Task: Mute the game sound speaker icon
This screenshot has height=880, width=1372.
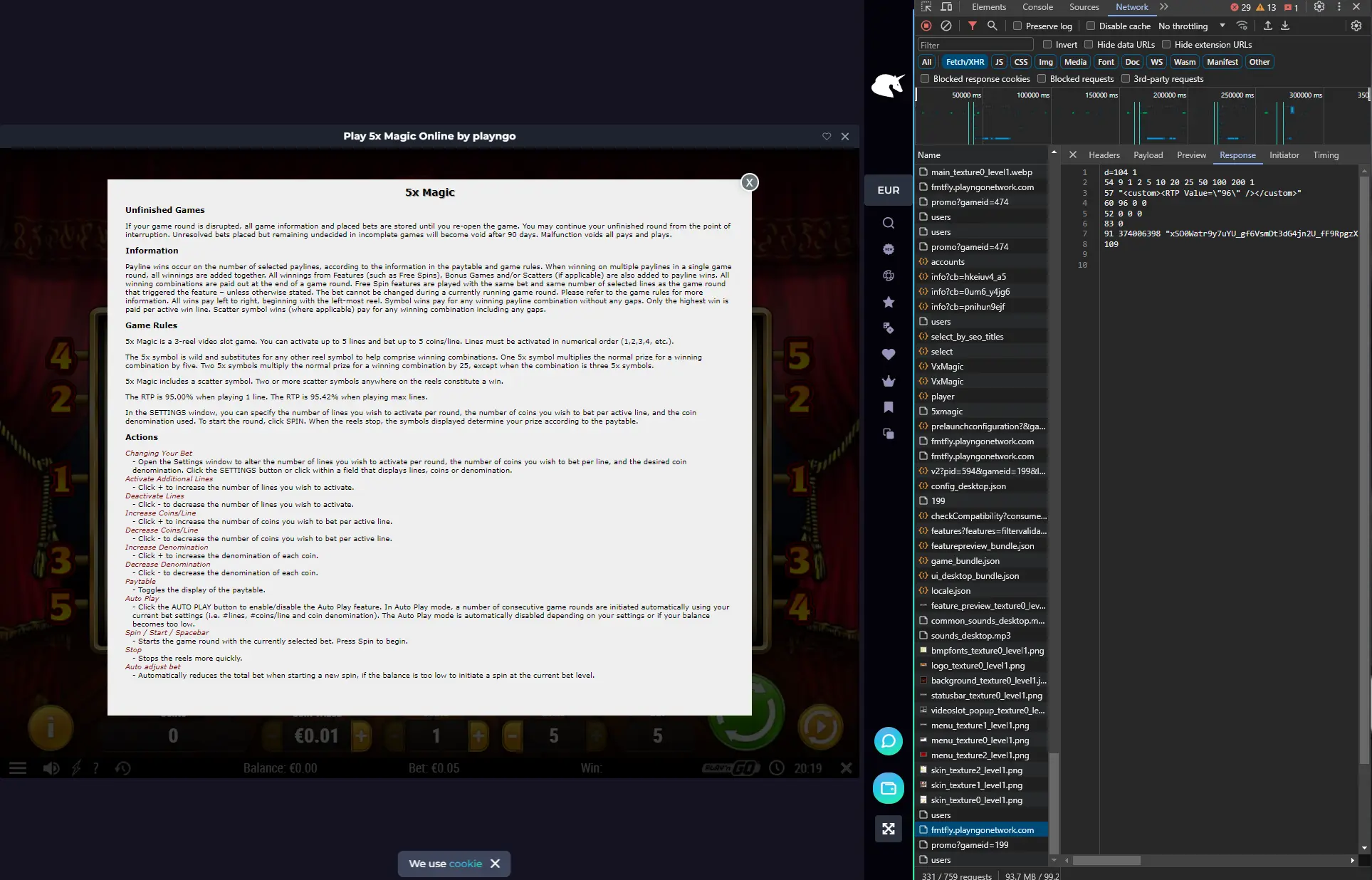Action: 51,768
